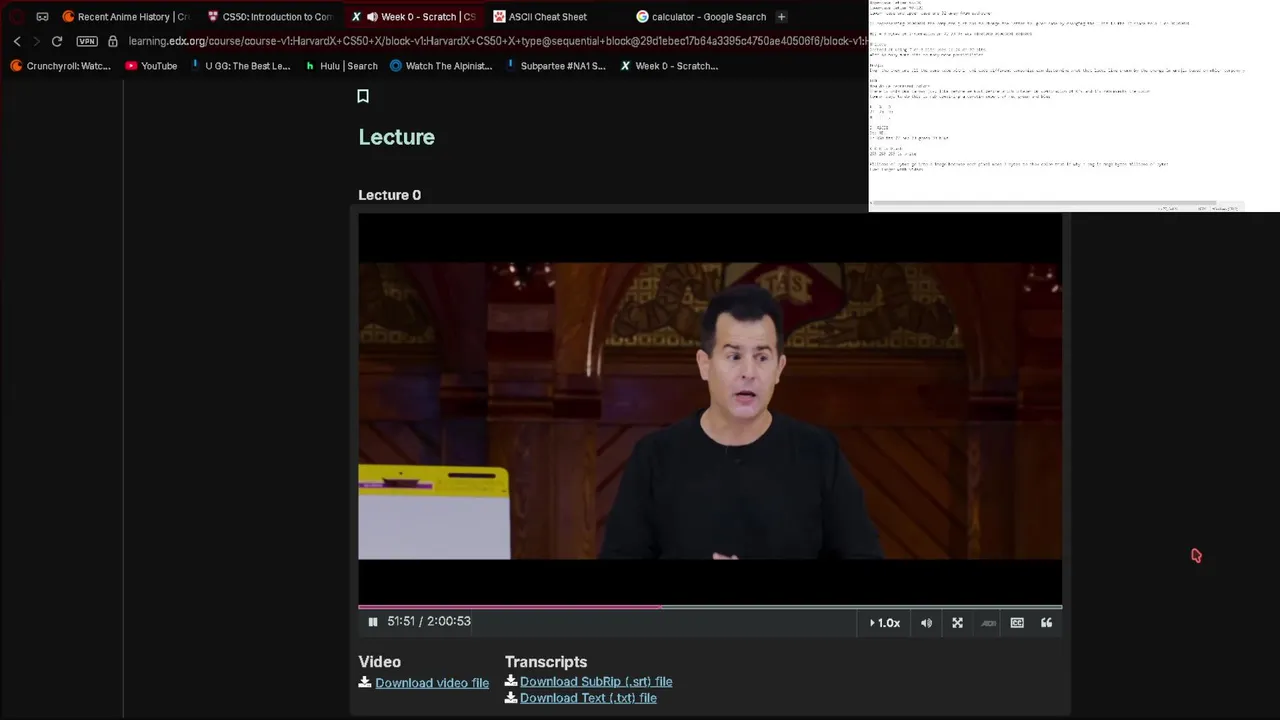Open the 1.0x playback speed menu
Viewport: 1280px width, 720px height.
[884, 623]
